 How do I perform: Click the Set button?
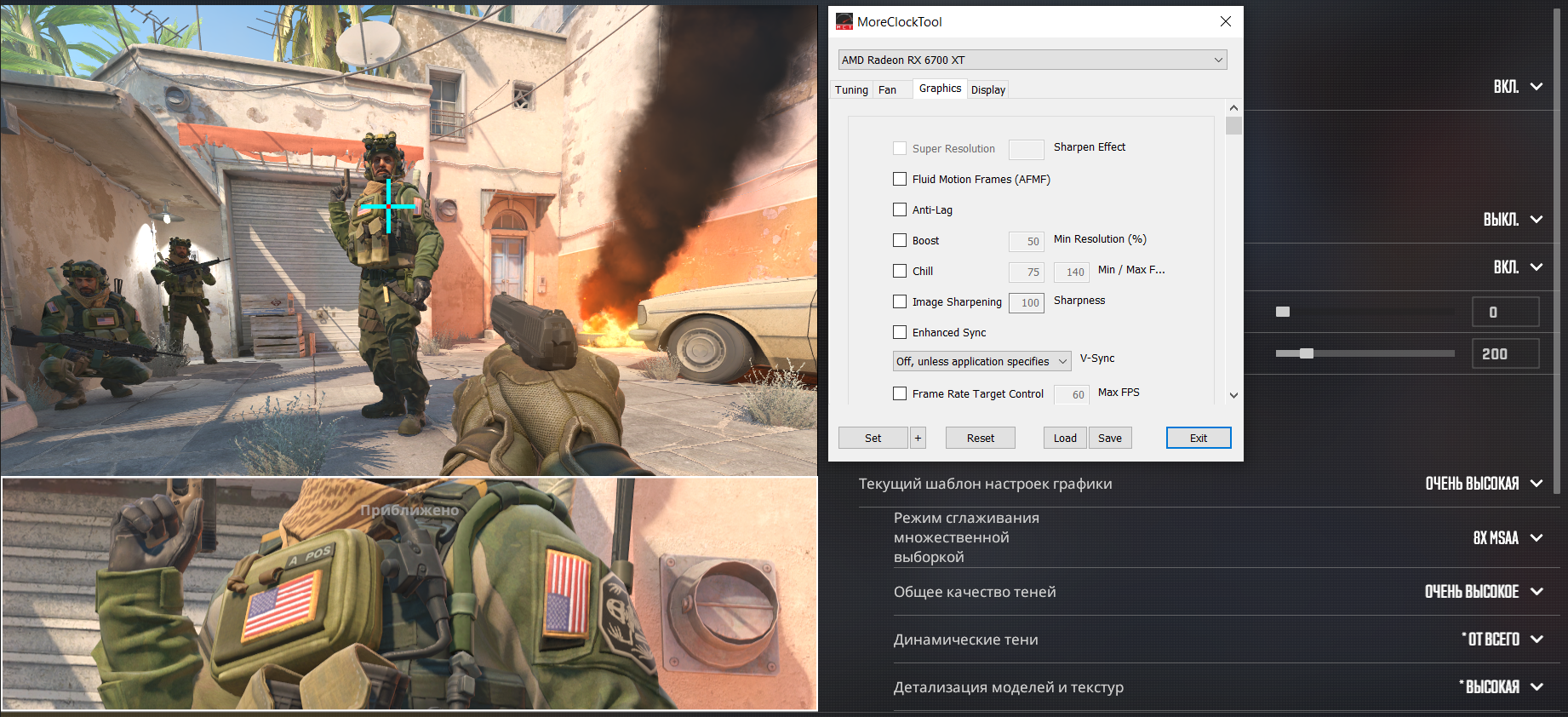point(873,438)
